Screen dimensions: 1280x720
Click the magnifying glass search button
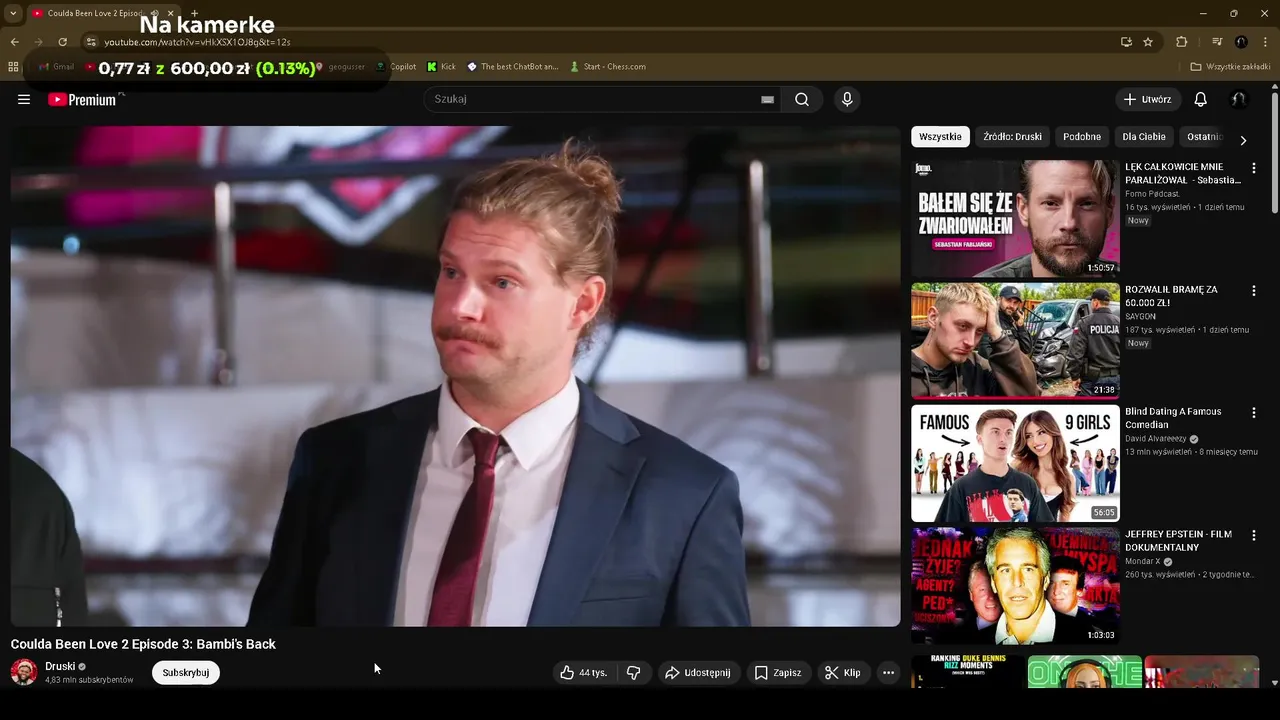click(802, 99)
